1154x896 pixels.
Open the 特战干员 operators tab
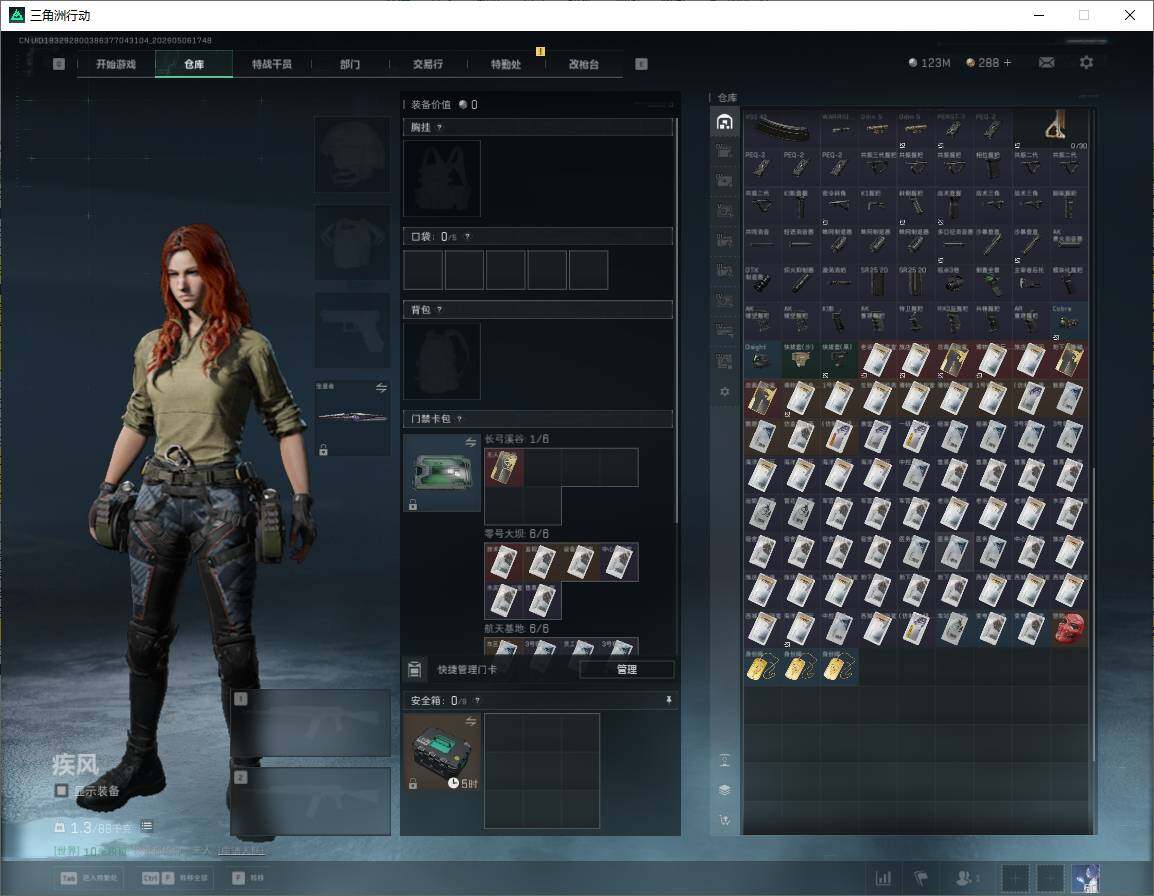[272, 64]
